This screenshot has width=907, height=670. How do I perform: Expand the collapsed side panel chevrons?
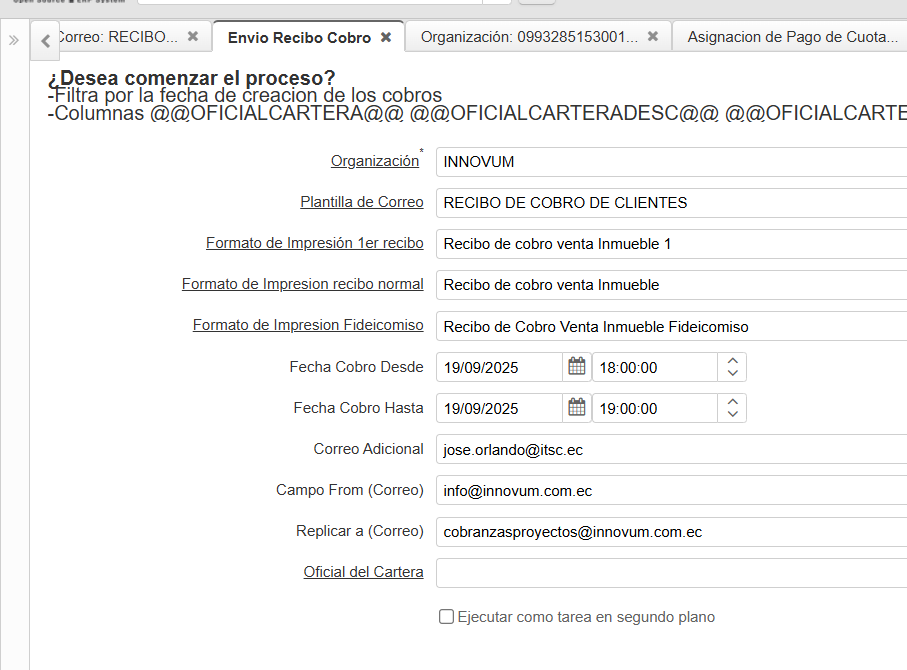pos(14,41)
